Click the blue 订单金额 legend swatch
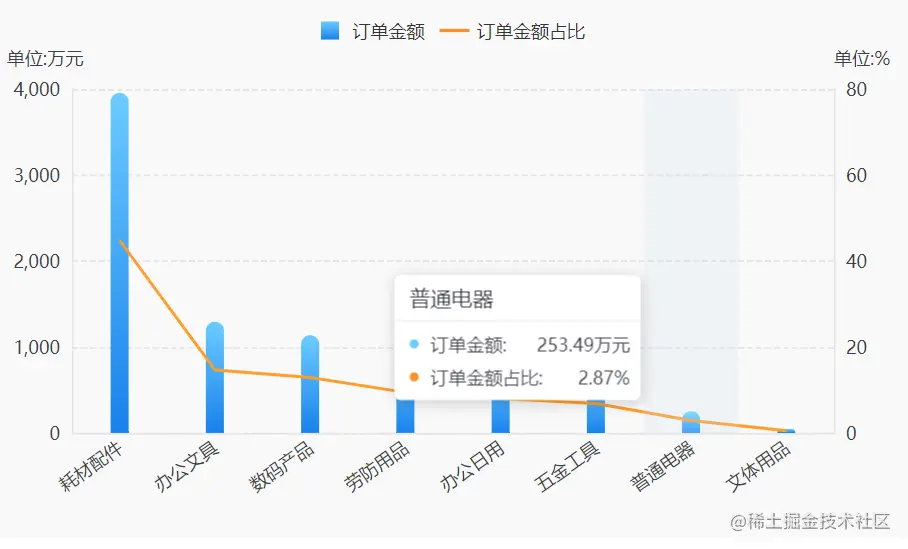908x549 pixels. (330, 31)
